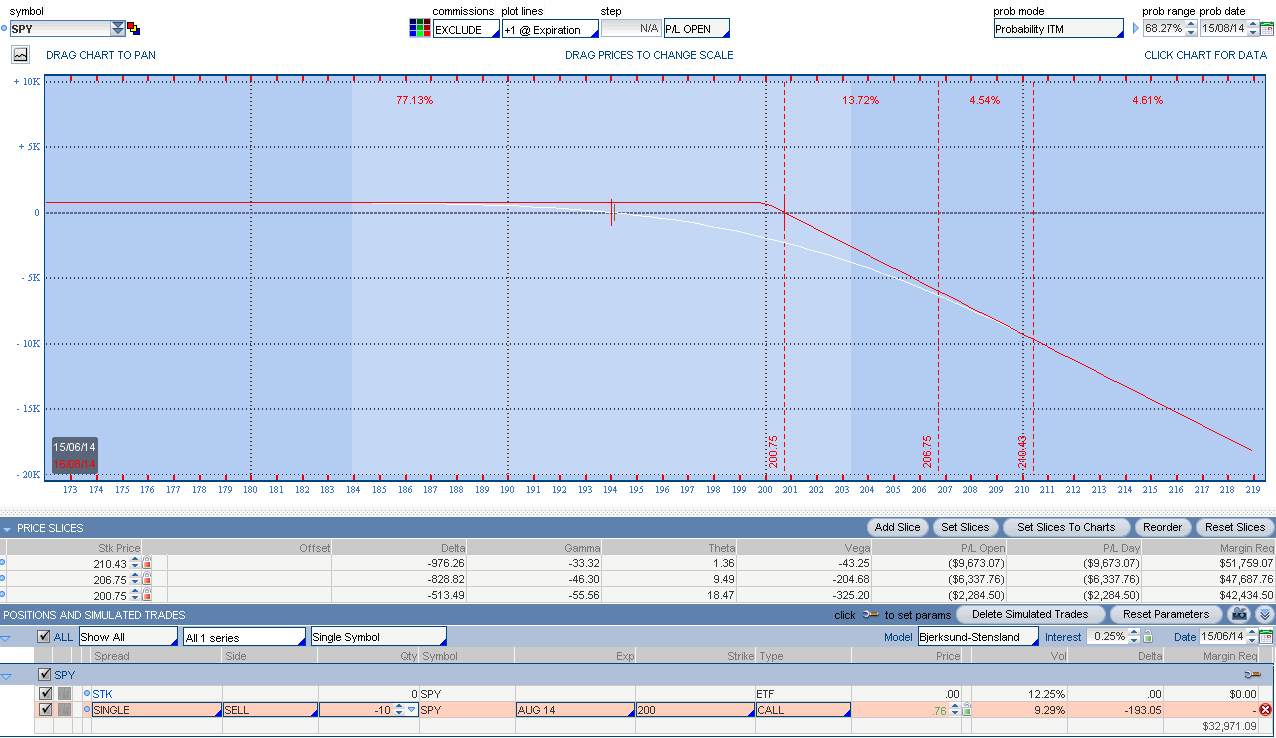The height and width of the screenshot is (738, 1276).
Task: Open prob date calendar icon
Action: pyautogui.click(x=1267, y=28)
